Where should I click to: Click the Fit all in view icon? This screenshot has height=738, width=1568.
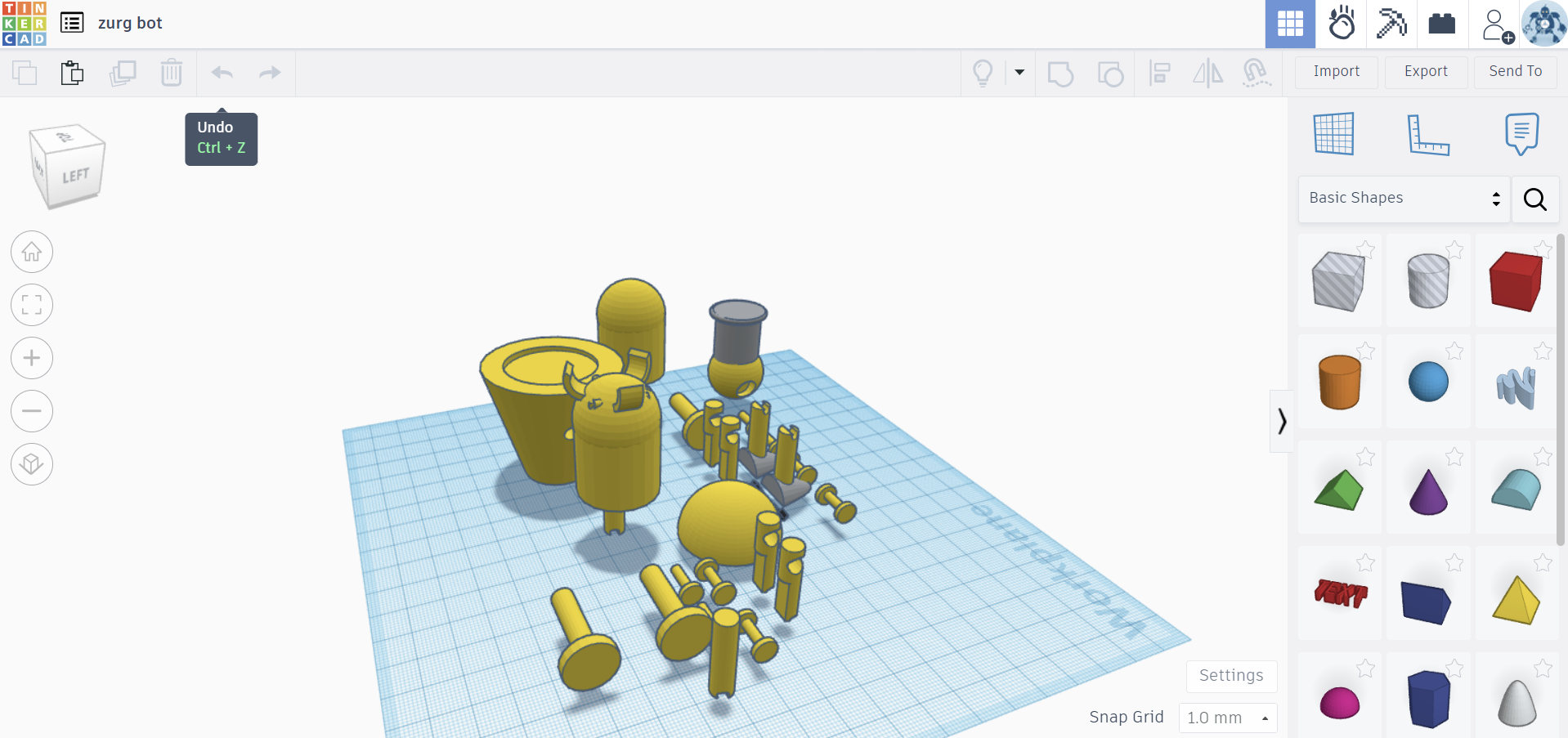(x=32, y=305)
